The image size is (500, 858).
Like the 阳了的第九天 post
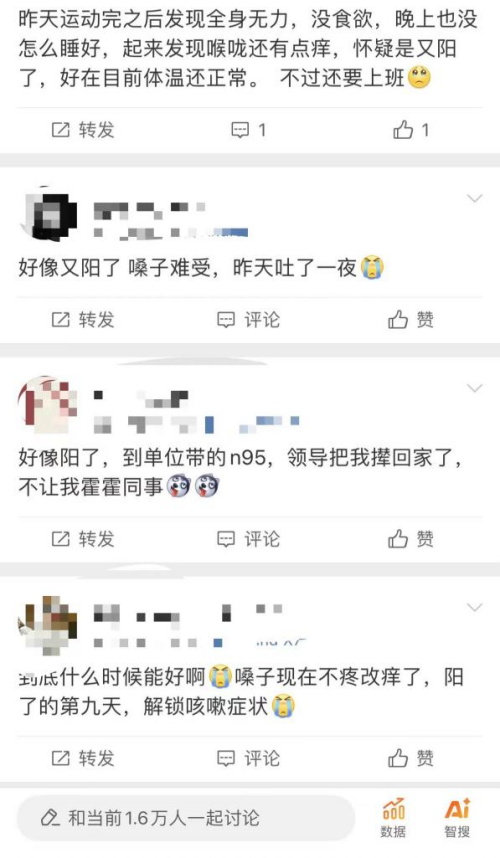point(411,758)
